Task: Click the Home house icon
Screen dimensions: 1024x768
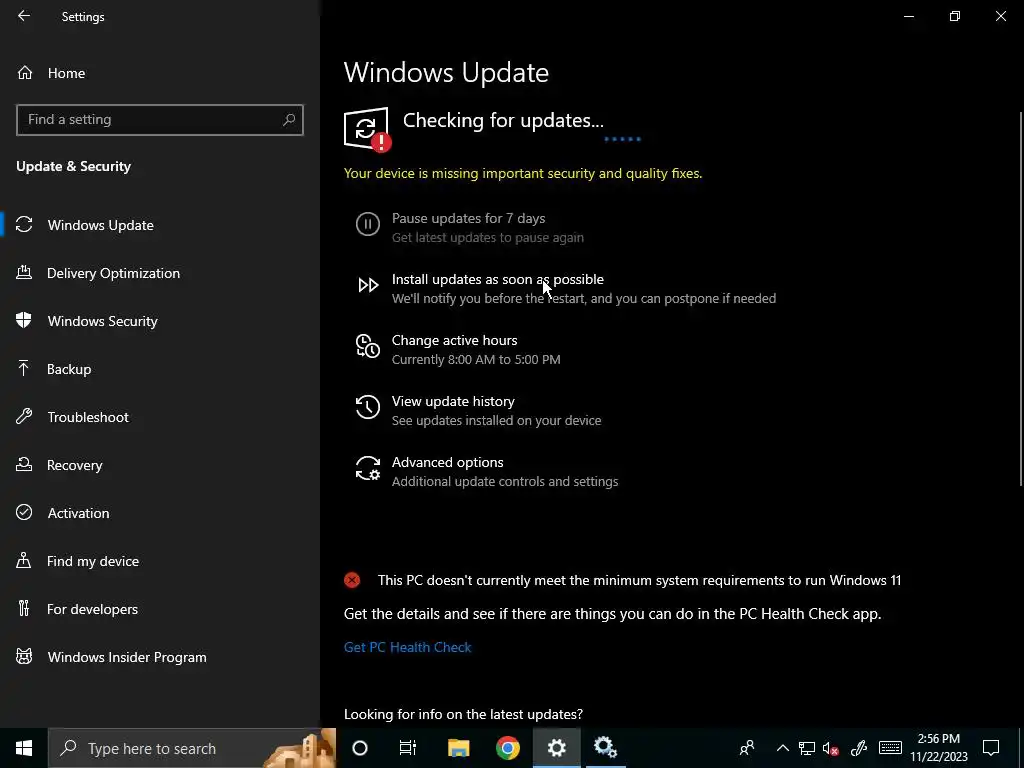Action: tap(25, 72)
